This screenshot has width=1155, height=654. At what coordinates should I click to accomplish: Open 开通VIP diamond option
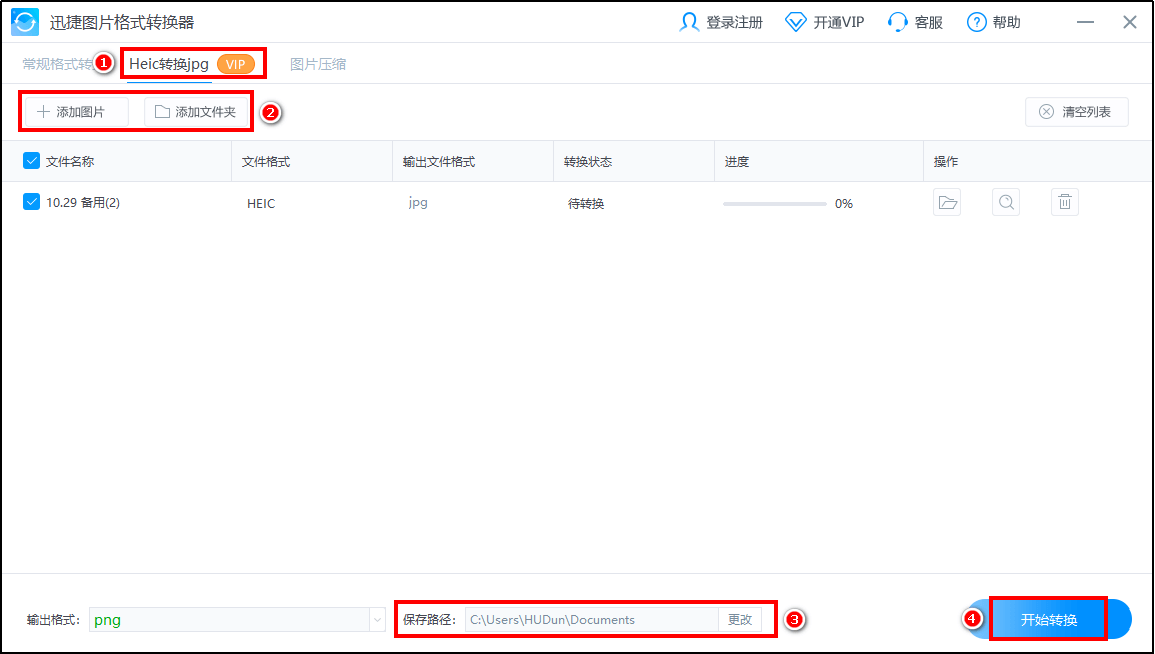coord(796,22)
